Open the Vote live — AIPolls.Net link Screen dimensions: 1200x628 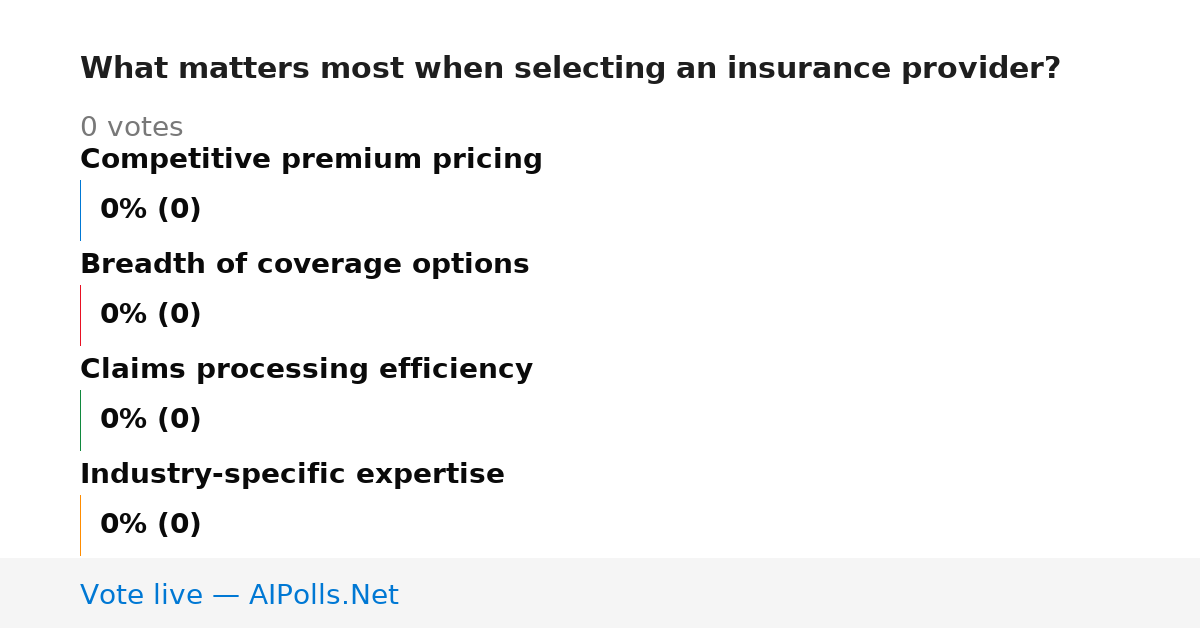239,595
